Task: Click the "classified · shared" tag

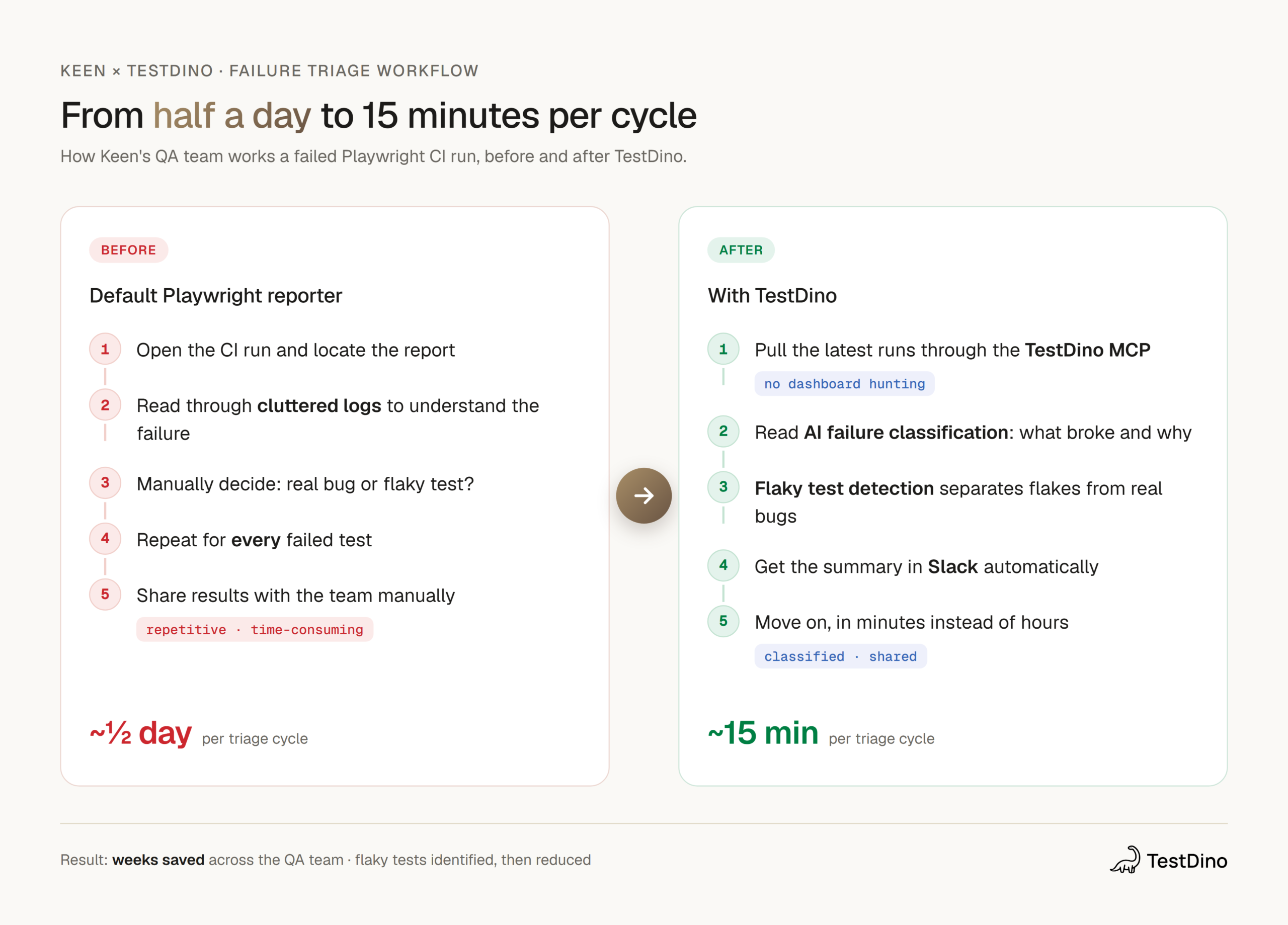Action: (x=841, y=656)
